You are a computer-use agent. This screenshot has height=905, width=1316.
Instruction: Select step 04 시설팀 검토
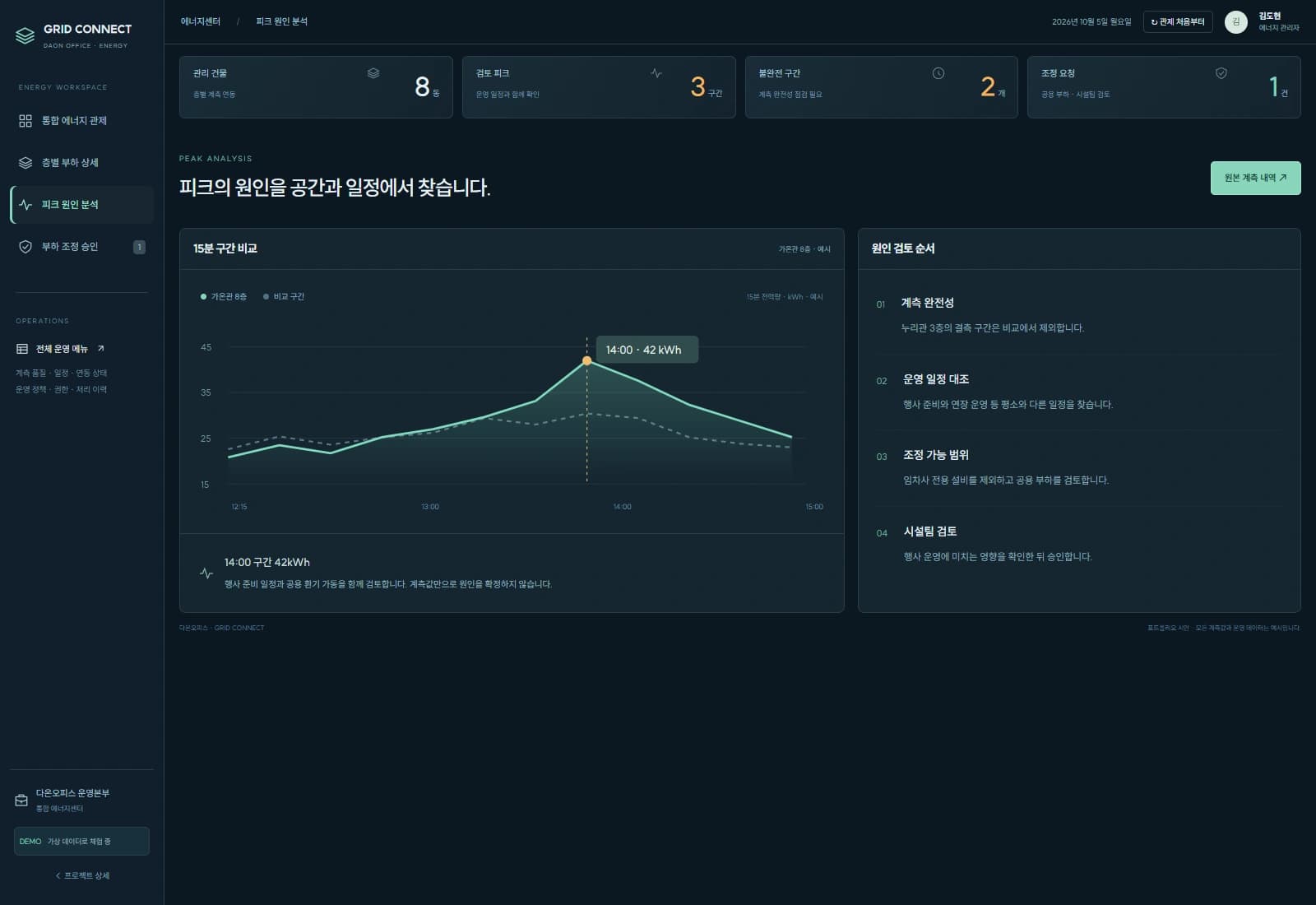(x=1078, y=544)
